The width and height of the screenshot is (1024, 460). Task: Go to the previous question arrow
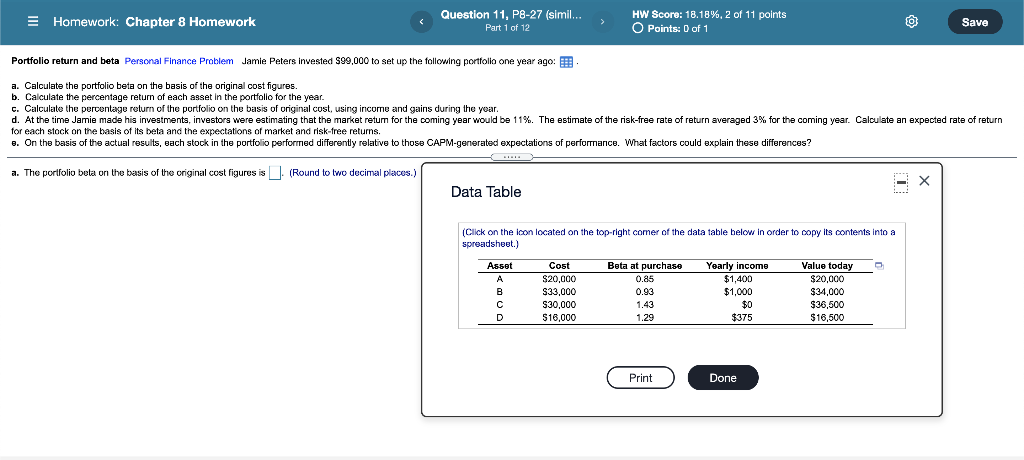[x=421, y=22]
